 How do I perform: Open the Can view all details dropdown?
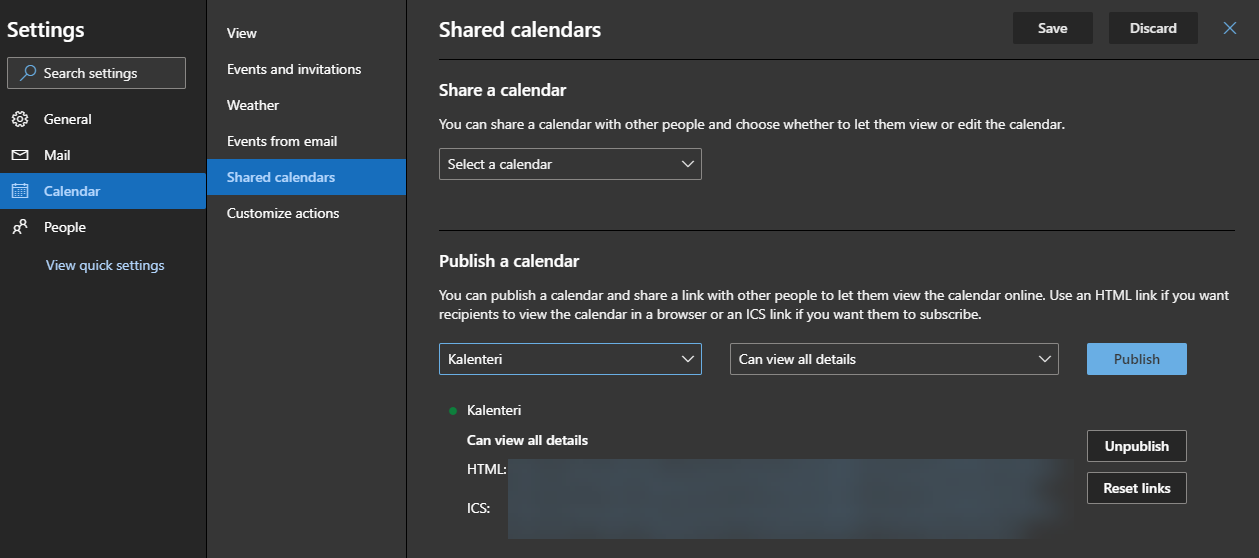[x=895, y=359]
